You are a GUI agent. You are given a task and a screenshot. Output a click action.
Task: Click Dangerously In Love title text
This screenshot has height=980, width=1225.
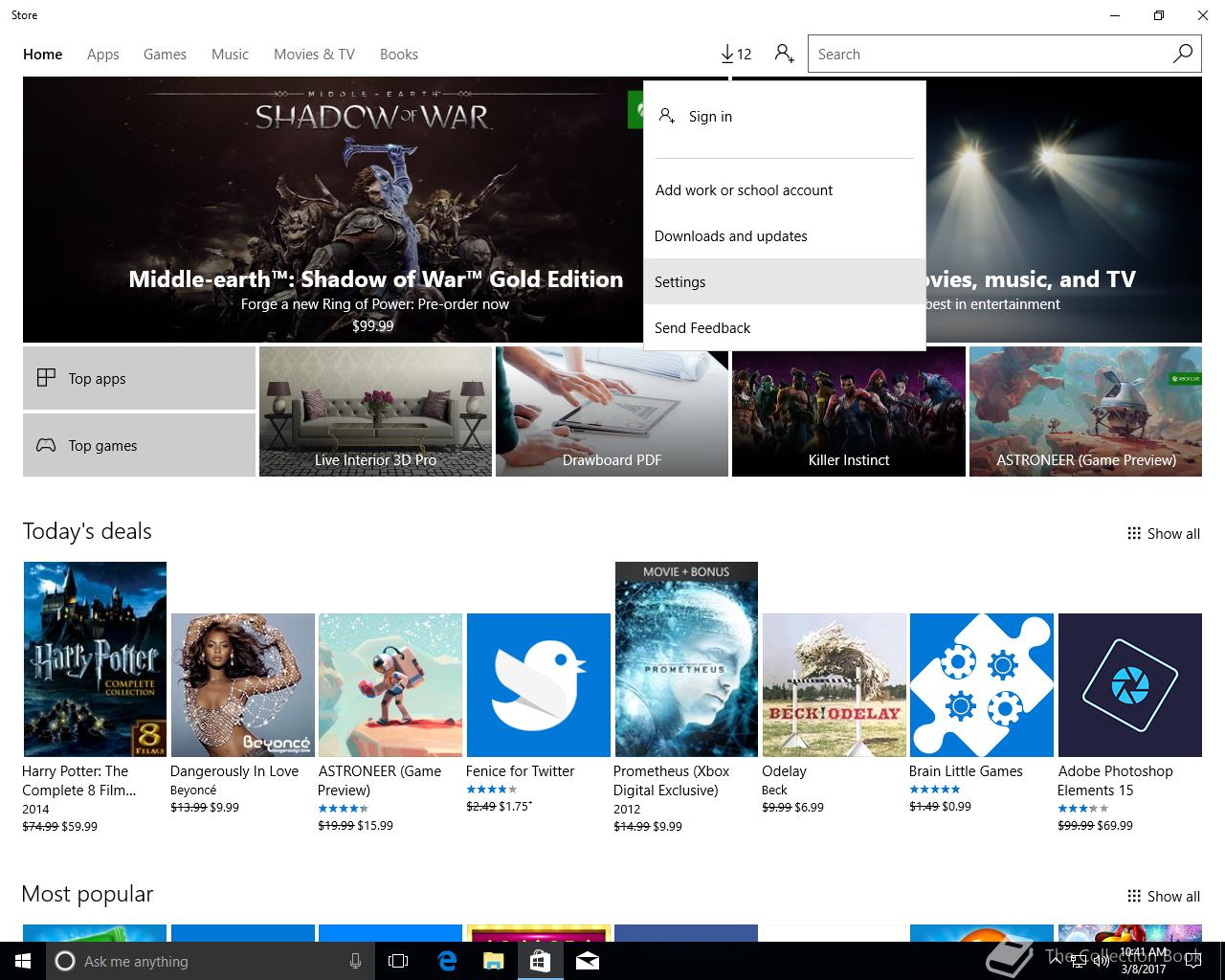tap(234, 771)
